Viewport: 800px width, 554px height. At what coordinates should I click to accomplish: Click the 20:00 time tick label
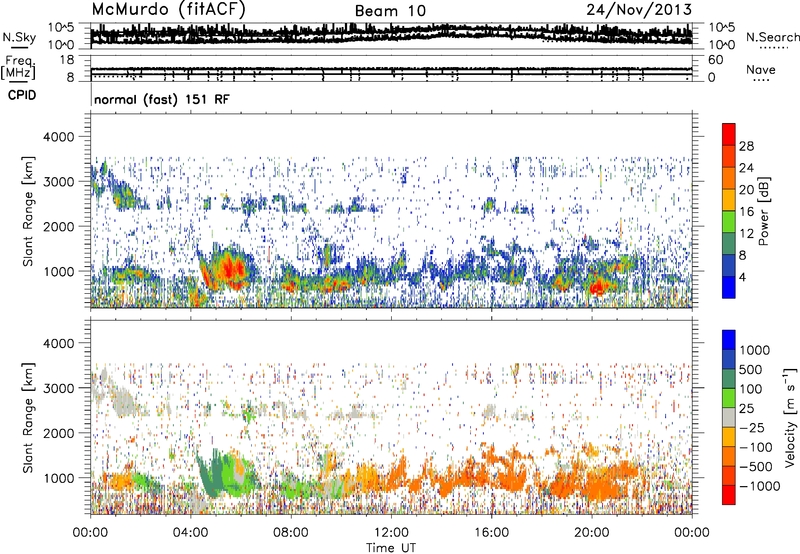pos(591,533)
